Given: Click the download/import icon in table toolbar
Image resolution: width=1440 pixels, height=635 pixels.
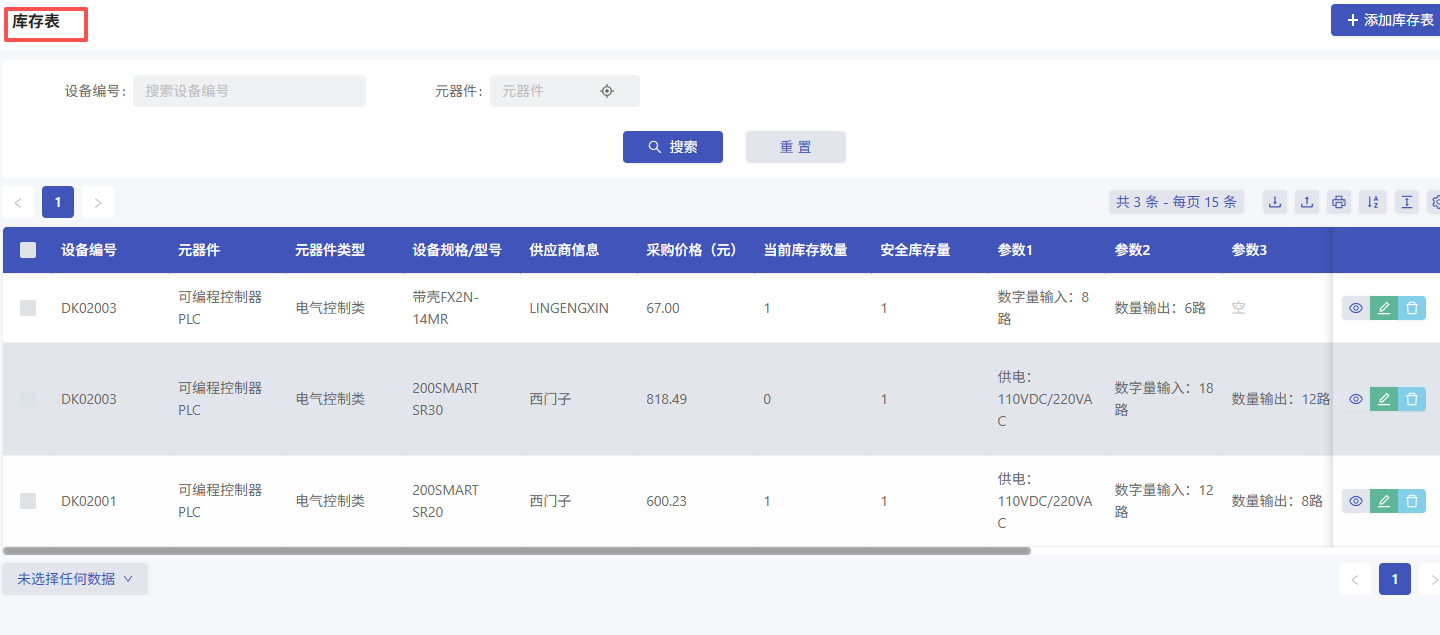Looking at the screenshot, I should pos(1275,202).
